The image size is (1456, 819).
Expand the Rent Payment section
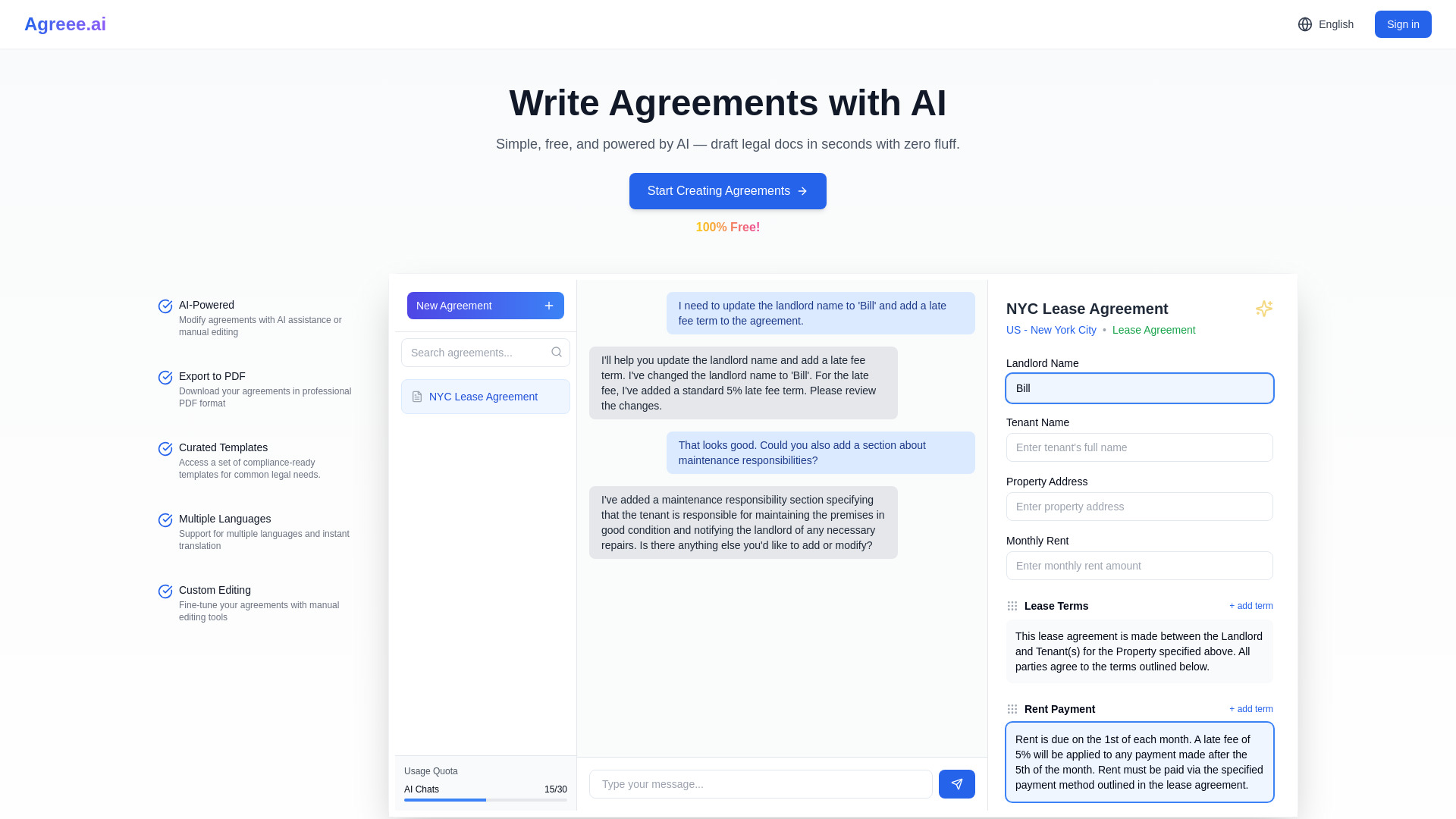coord(1060,708)
